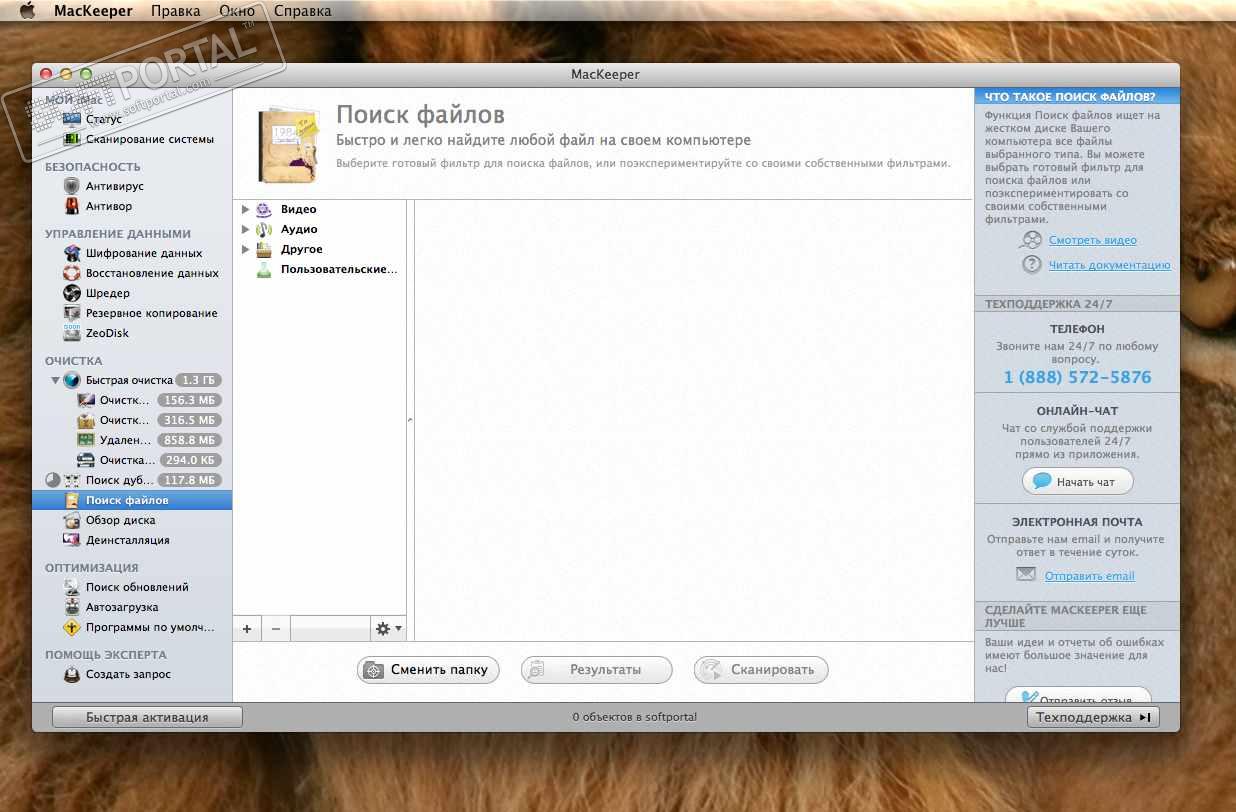Click status text 0 объектов в softportal
Image resolution: width=1236 pixels, height=812 pixels.
pyautogui.click(x=634, y=717)
